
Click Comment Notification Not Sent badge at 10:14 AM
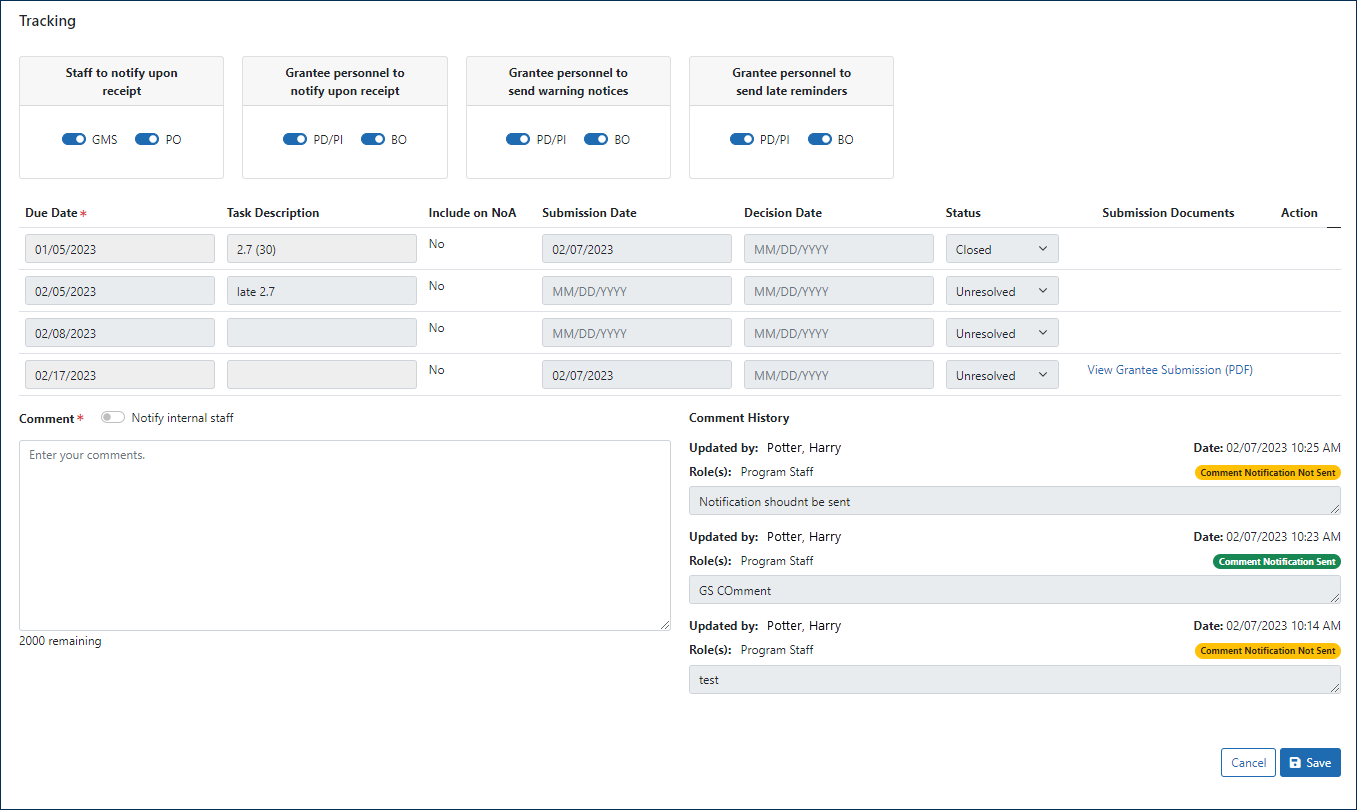(1268, 651)
